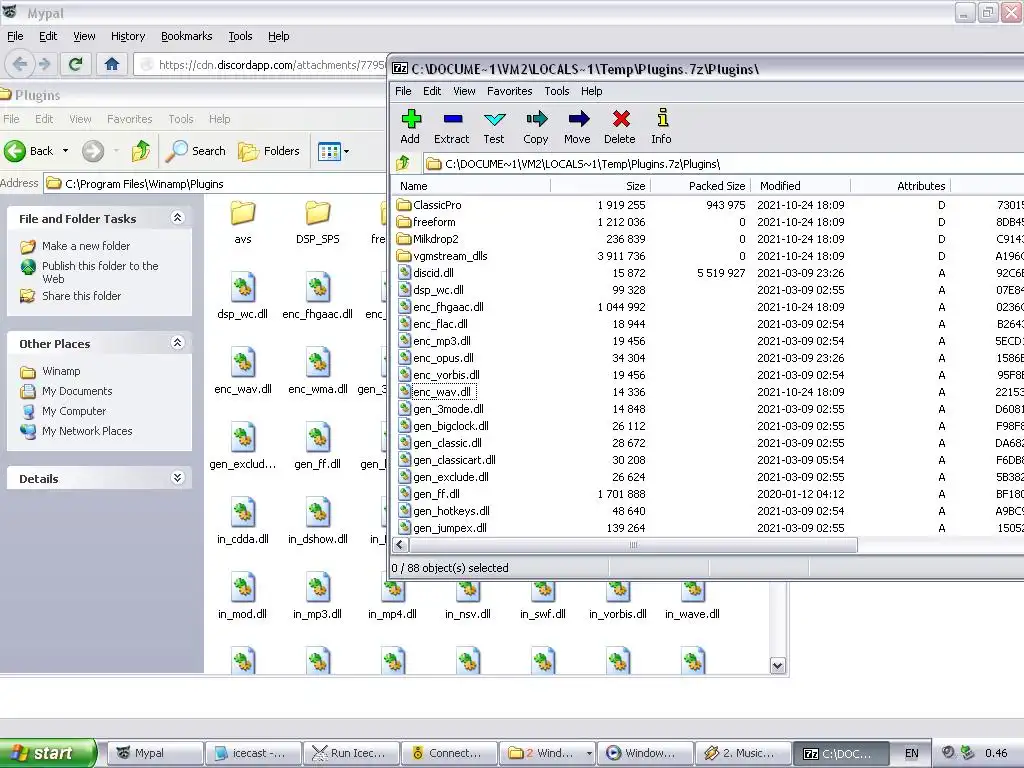Collapse the Other Places panel

click(177, 342)
